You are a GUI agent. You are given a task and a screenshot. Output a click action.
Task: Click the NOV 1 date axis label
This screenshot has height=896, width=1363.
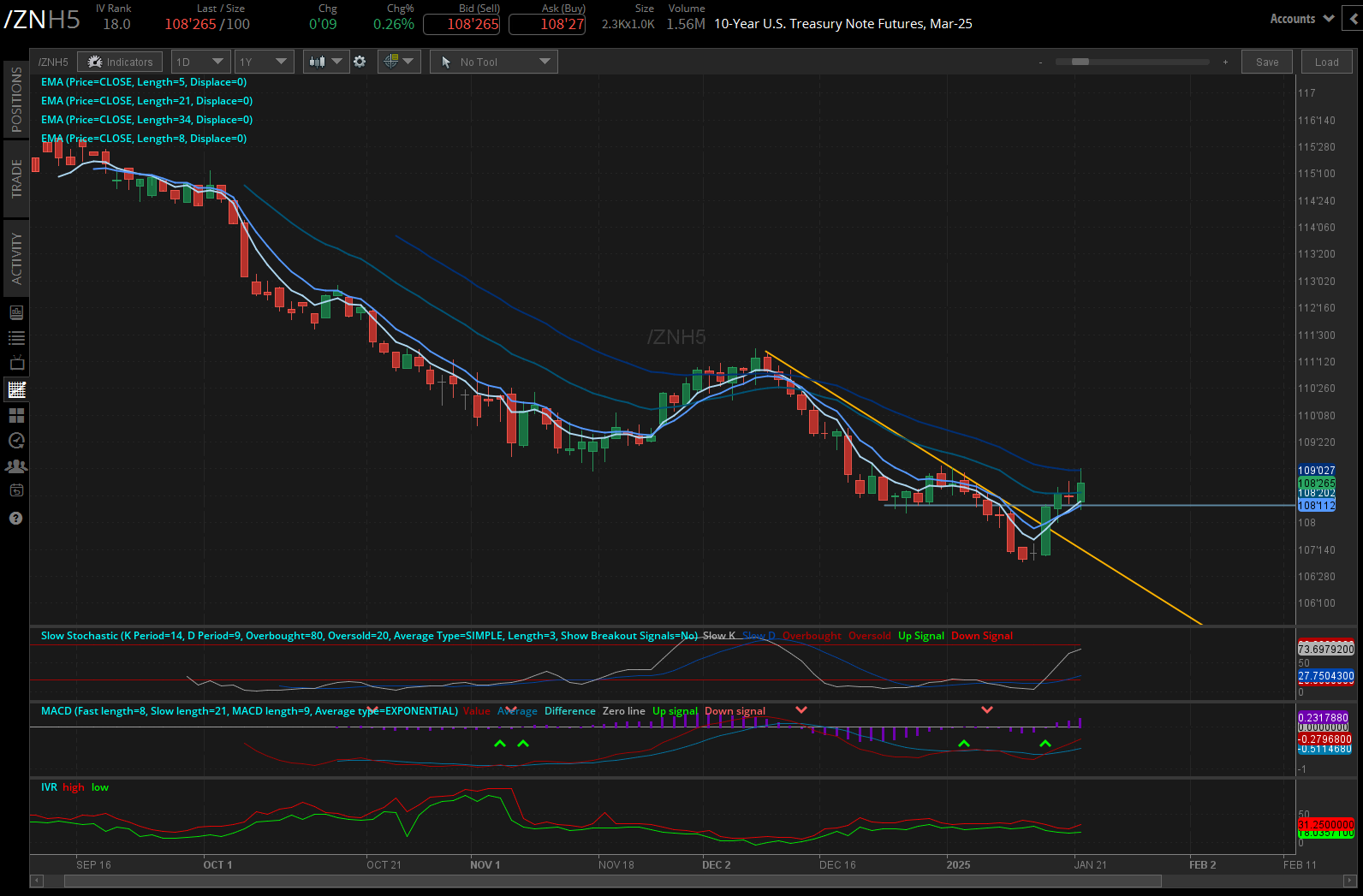[485, 865]
